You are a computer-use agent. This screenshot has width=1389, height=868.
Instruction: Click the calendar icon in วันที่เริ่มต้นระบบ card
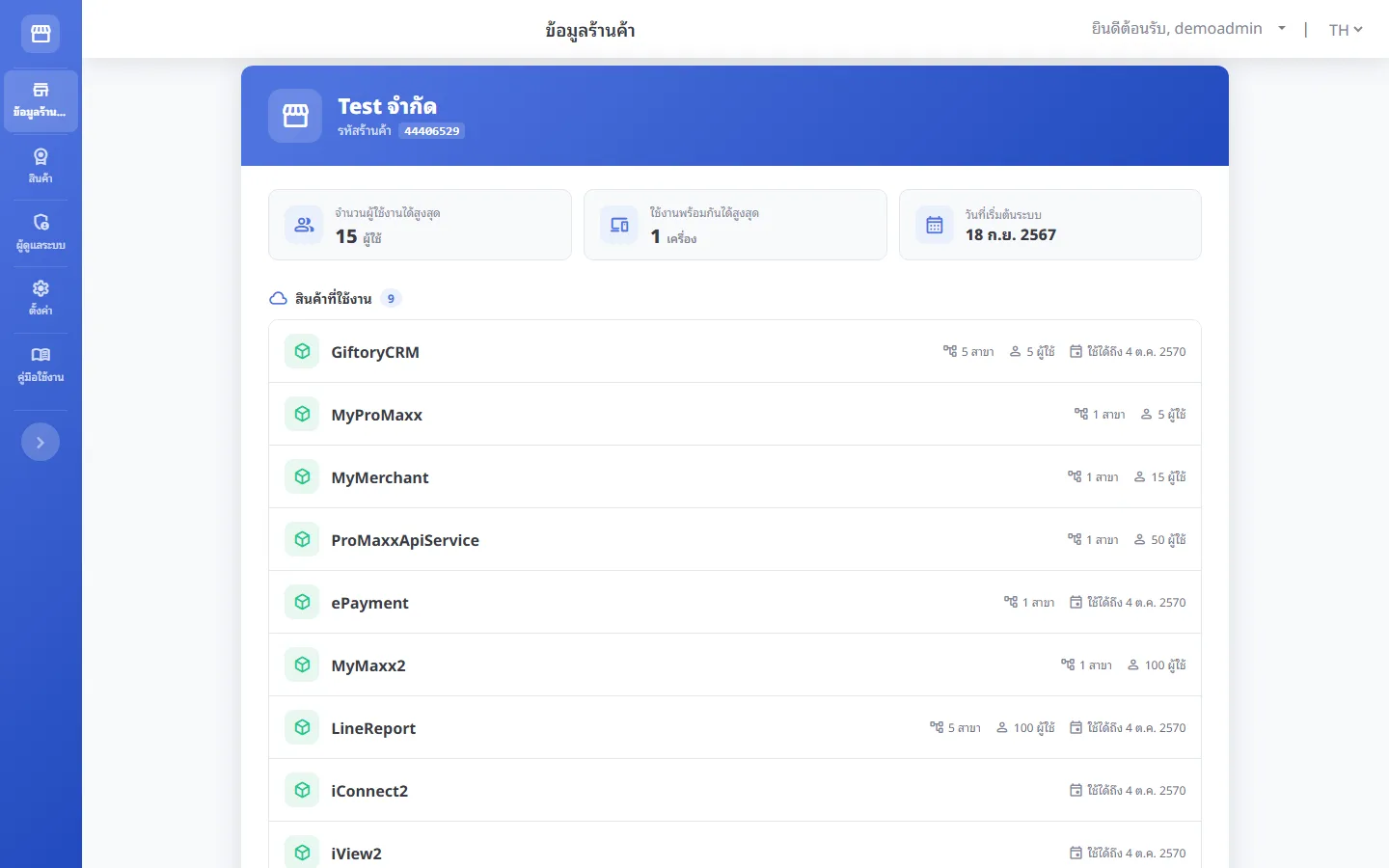(x=935, y=225)
